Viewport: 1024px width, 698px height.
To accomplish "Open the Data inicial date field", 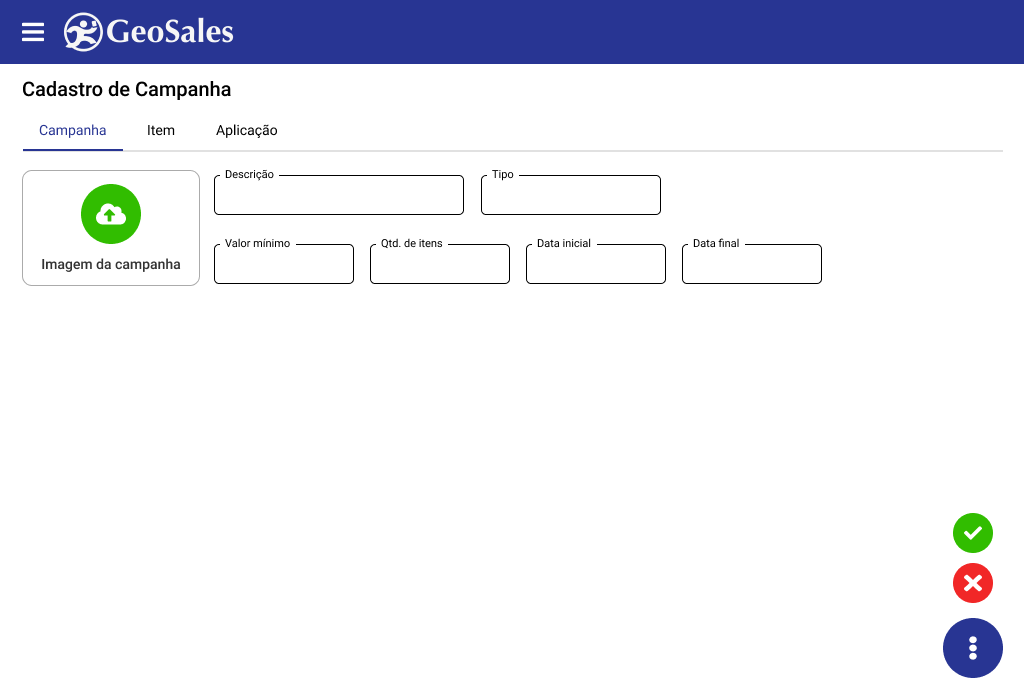I will click(596, 265).
